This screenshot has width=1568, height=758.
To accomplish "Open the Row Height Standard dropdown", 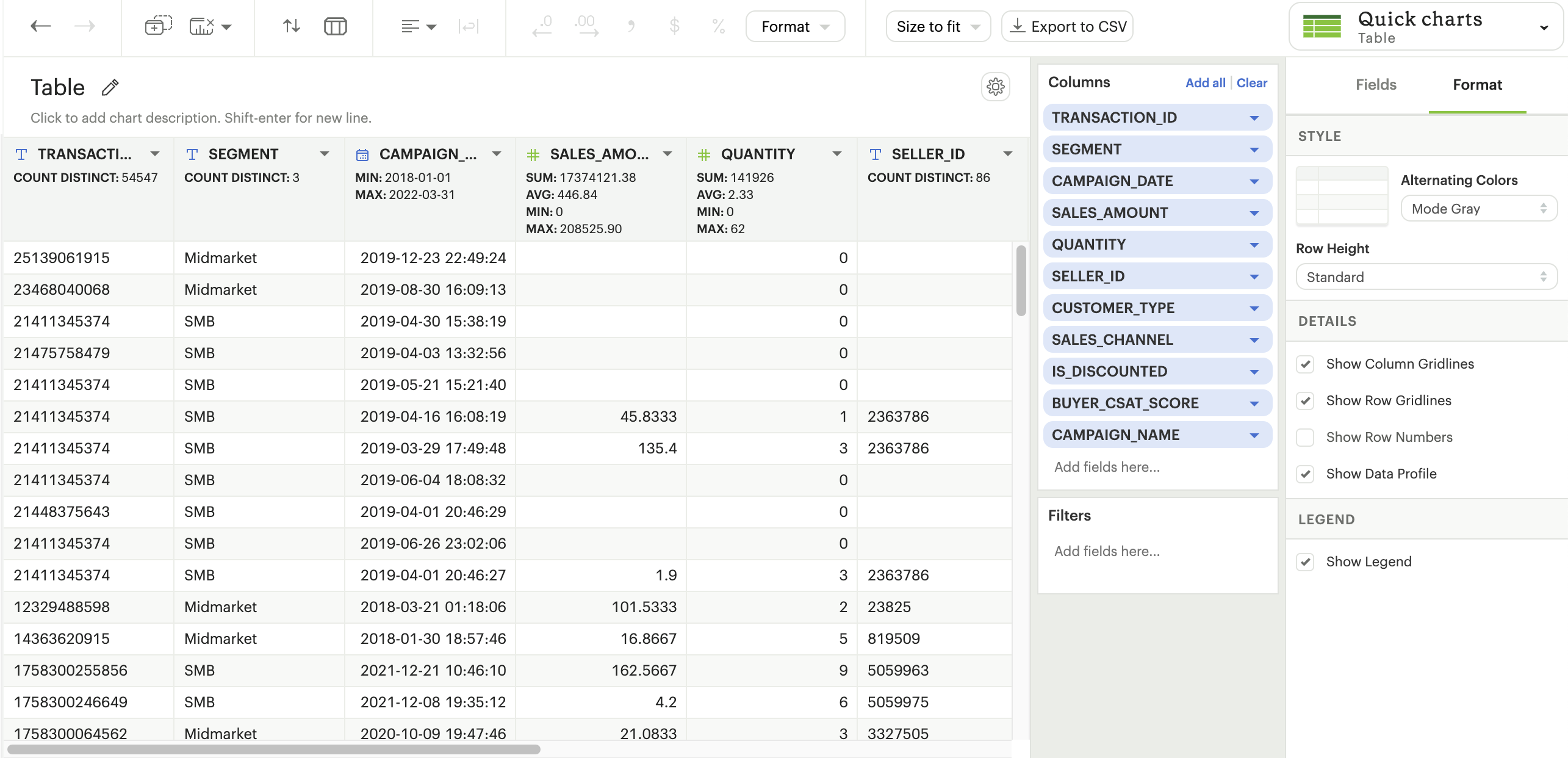I will pyautogui.click(x=1426, y=277).
